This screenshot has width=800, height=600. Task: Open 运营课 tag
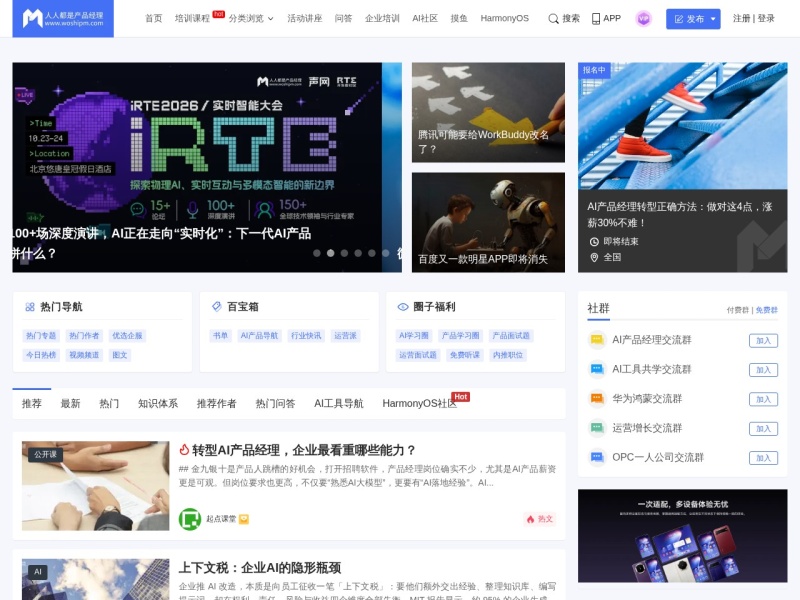pyautogui.click(x=345, y=336)
